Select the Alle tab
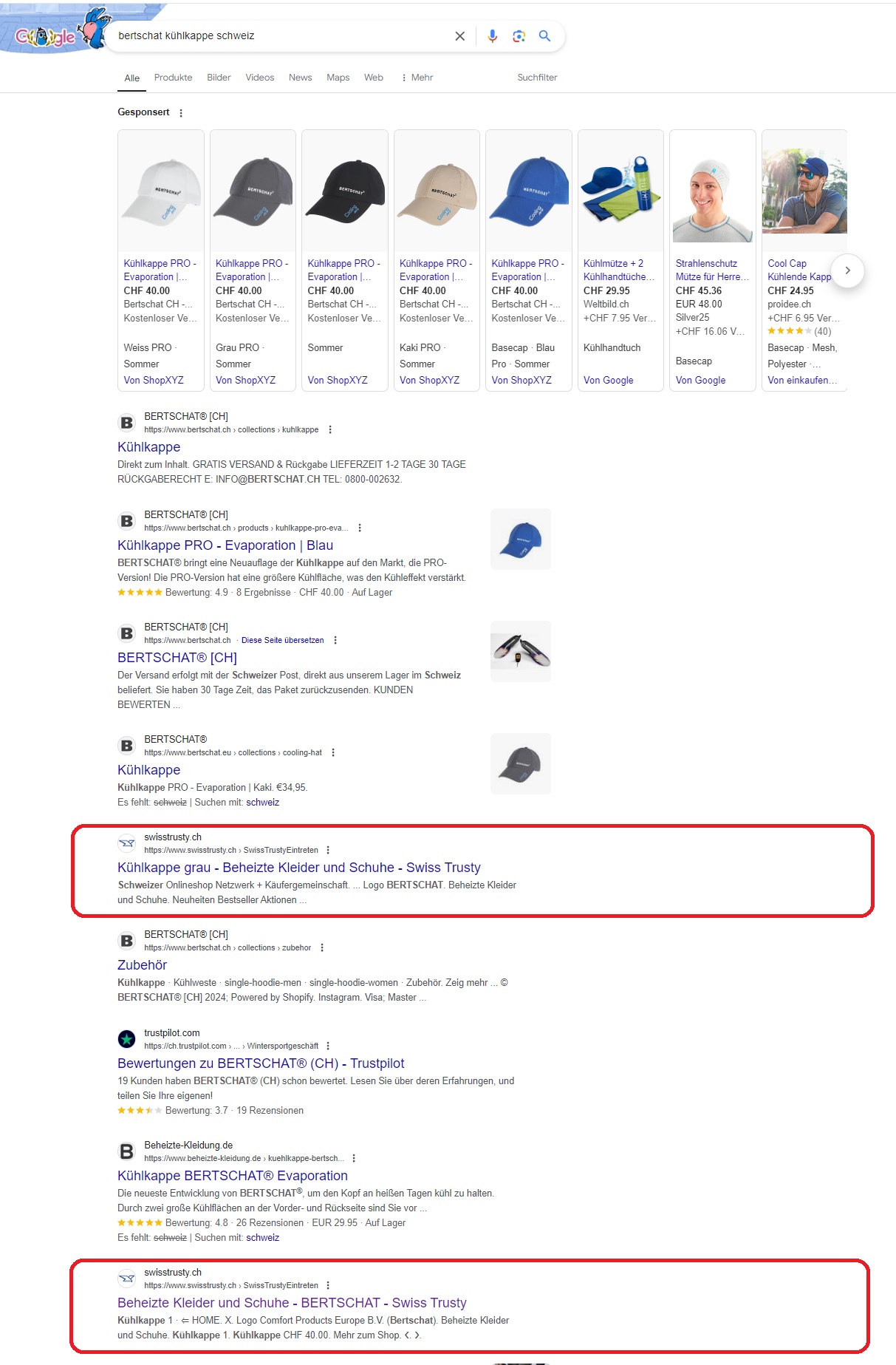This screenshot has width=896, height=1365. pos(132,78)
